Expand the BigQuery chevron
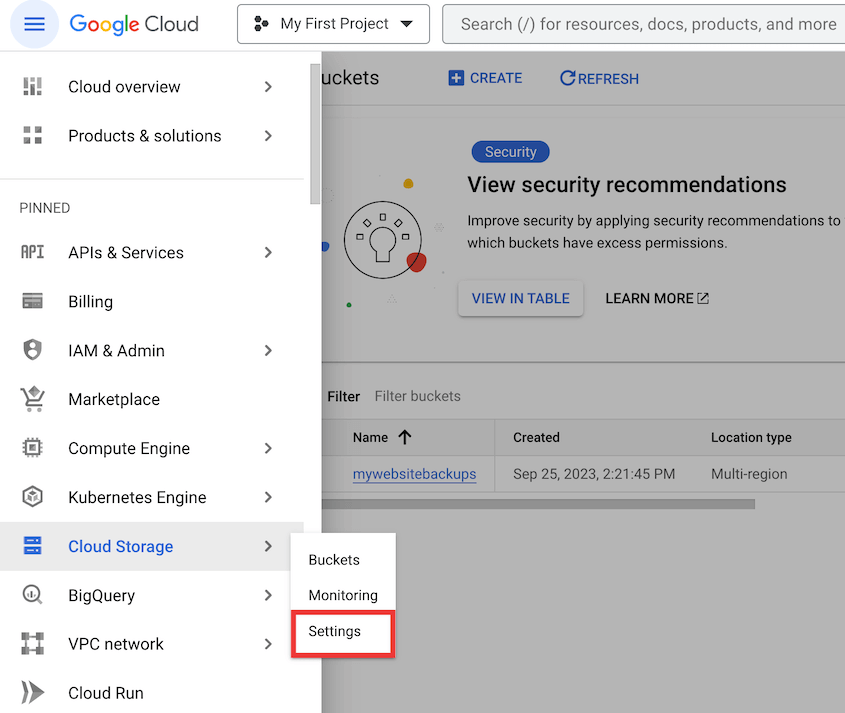845x713 pixels. coord(268,596)
